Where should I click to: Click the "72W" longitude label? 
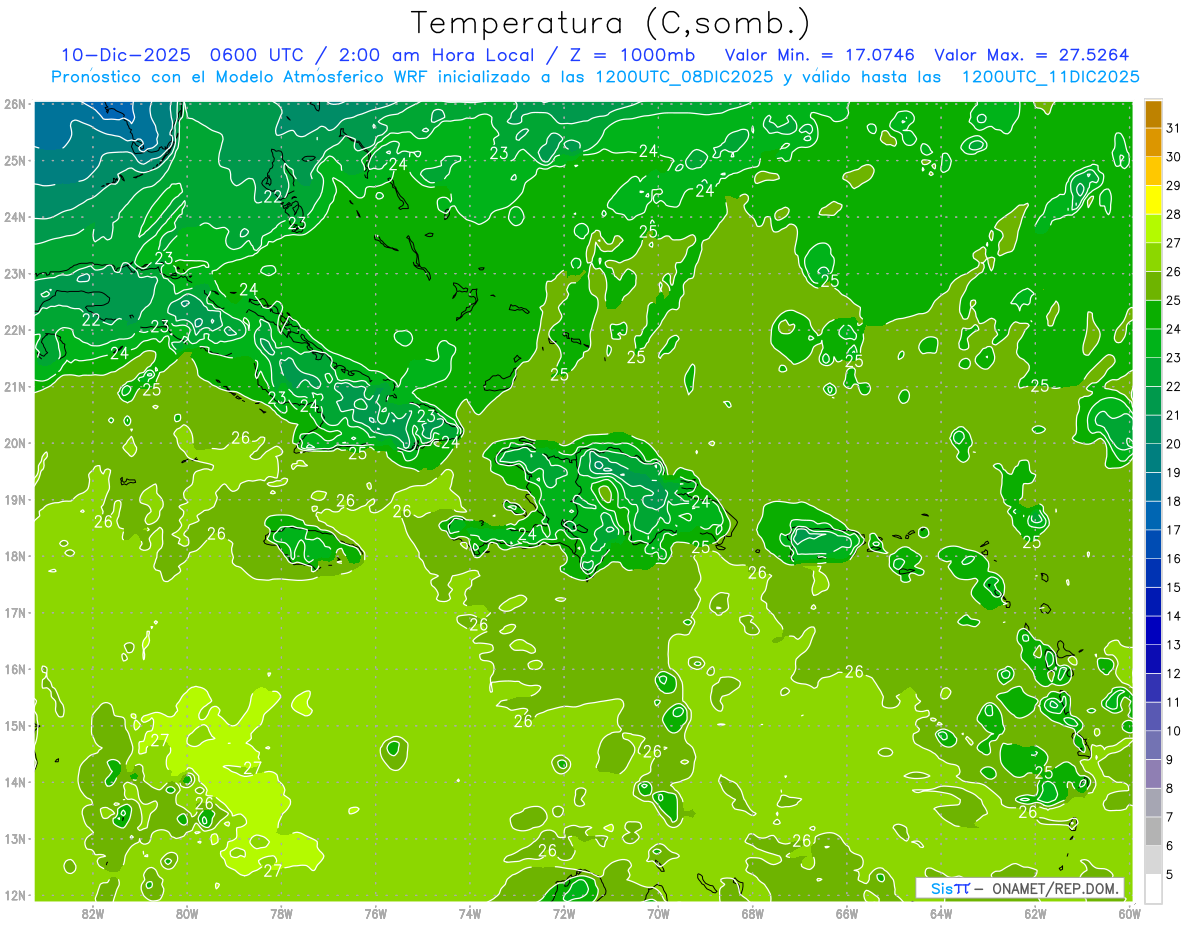[x=564, y=913]
